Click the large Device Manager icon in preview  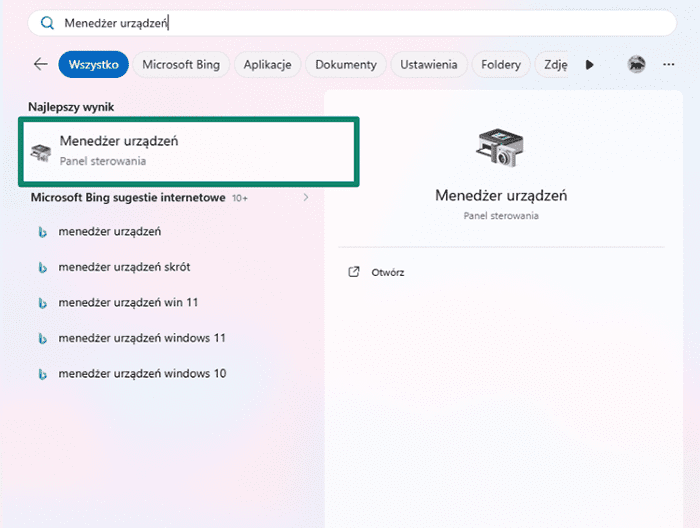coord(501,146)
